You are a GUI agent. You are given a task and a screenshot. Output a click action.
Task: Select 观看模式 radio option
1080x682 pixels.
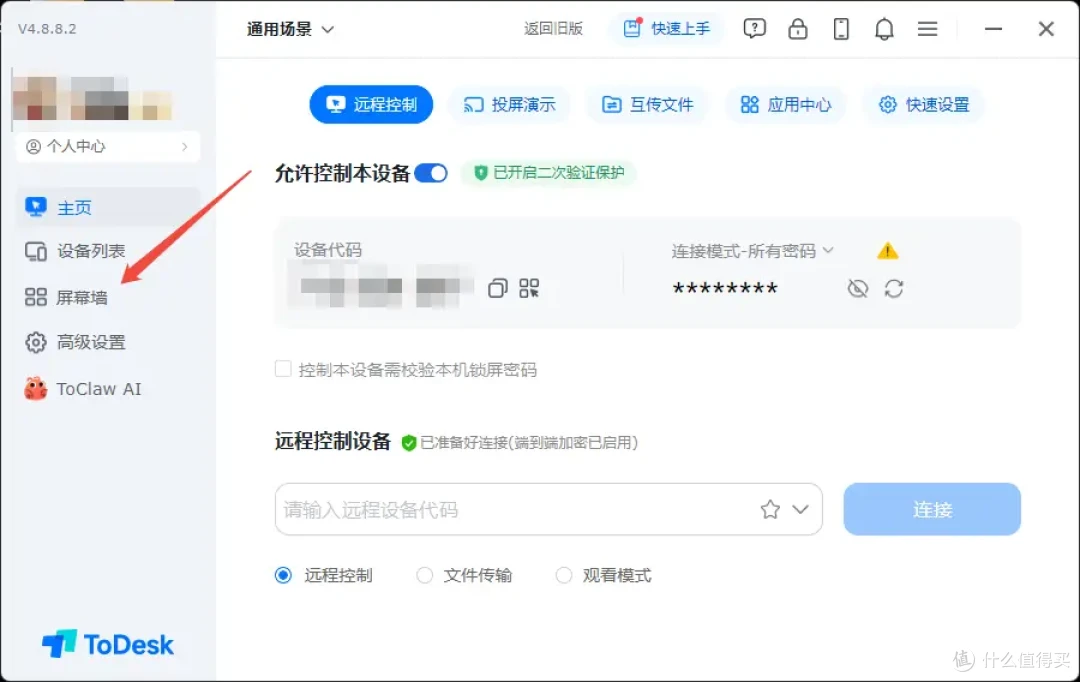click(563, 575)
